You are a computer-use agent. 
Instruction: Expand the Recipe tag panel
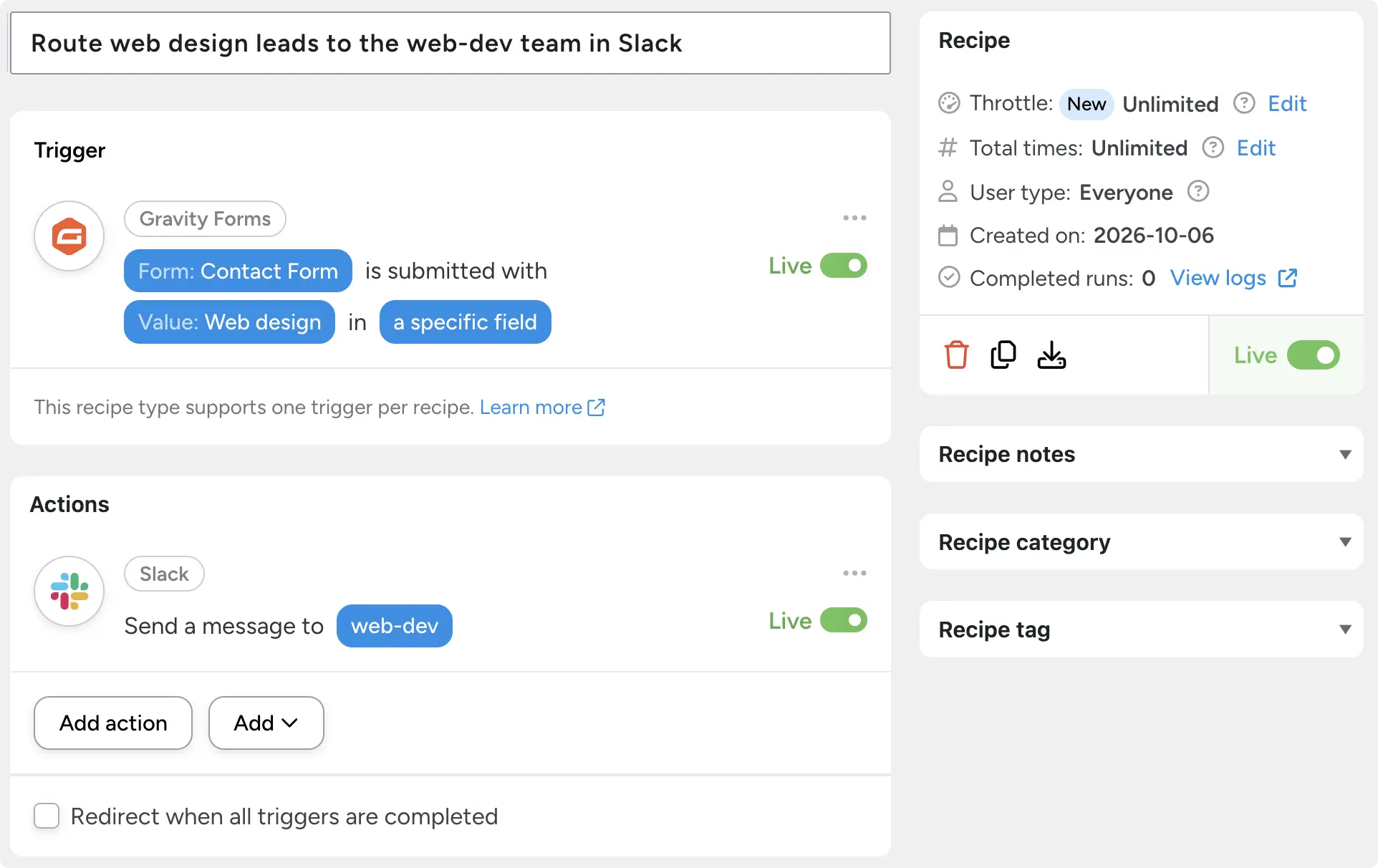coord(1141,630)
